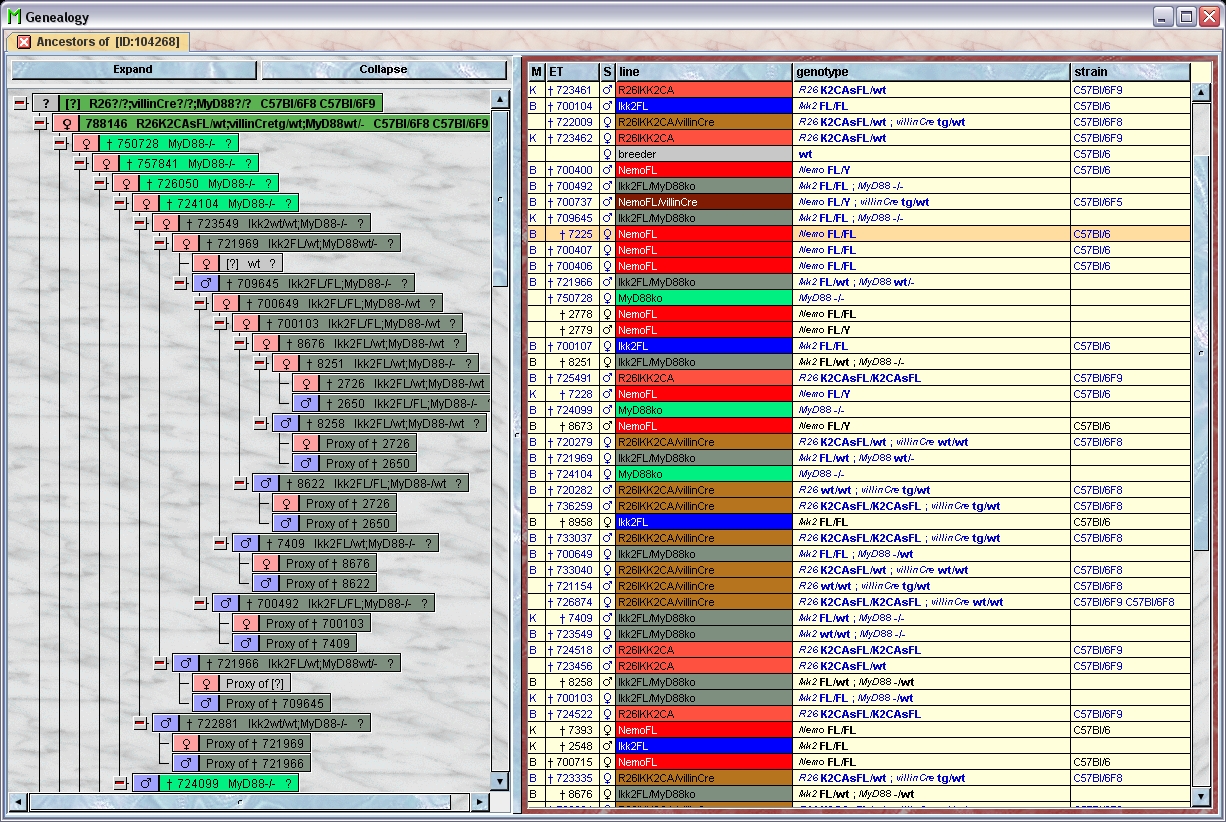The width and height of the screenshot is (1226, 822).
Task: Close the Ancestors tab with red X icon
Action: tap(24, 42)
